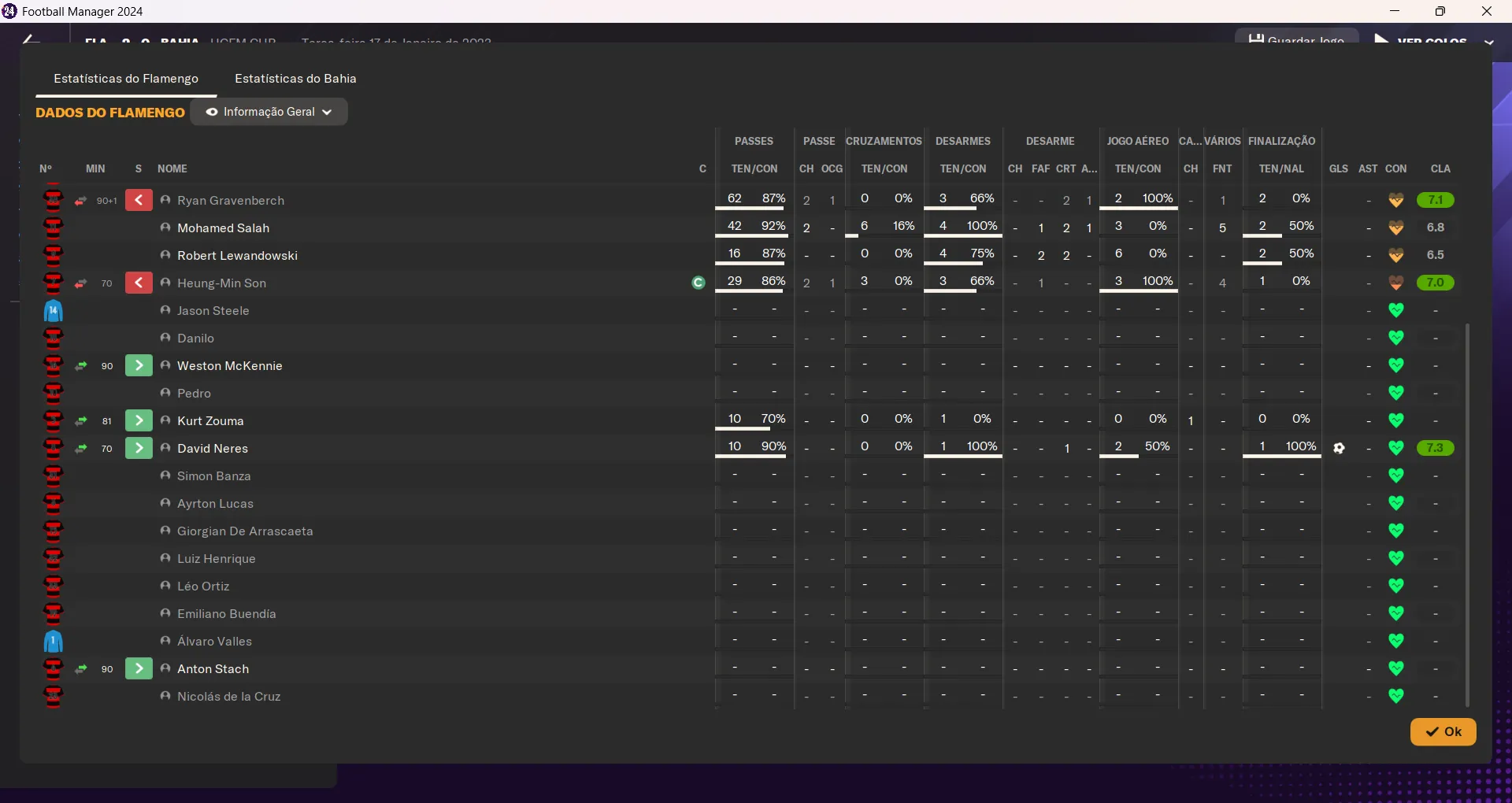This screenshot has width=1512, height=803.
Task: Click Mohamed Salah's 6.8 rating
Action: (x=1436, y=228)
